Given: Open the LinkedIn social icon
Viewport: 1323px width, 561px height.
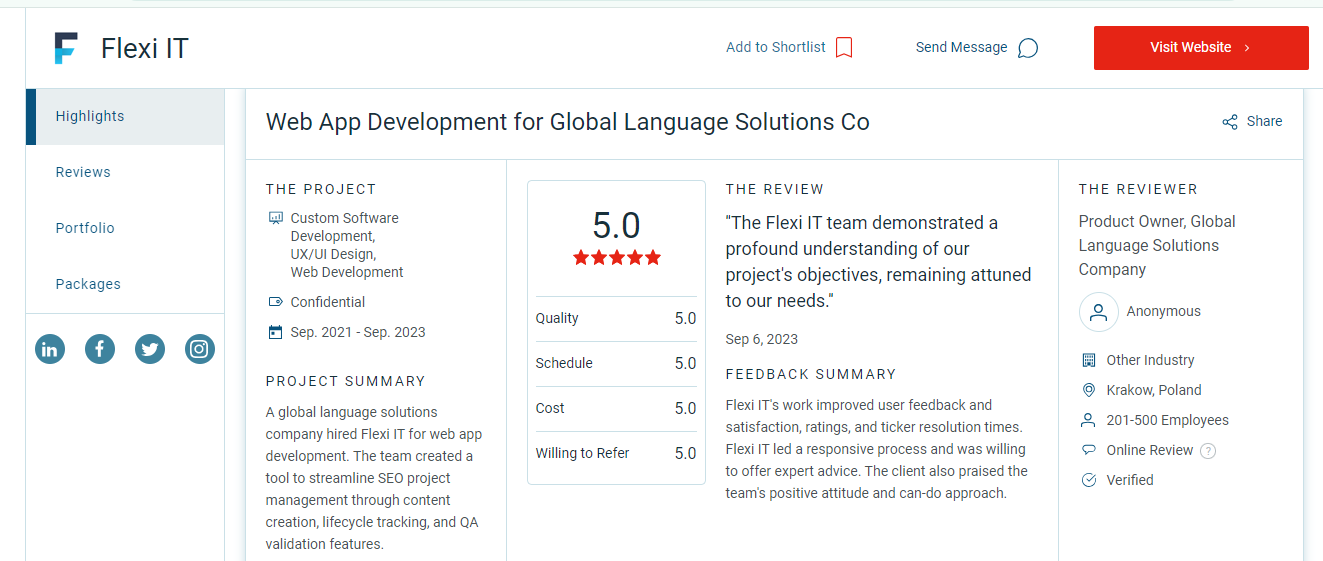Looking at the screenshot, I should tap(50, 349).
